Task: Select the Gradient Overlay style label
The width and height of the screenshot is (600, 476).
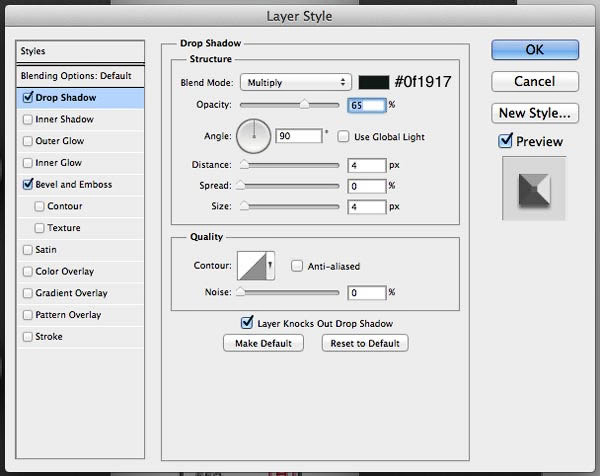Action: [72, 293]
